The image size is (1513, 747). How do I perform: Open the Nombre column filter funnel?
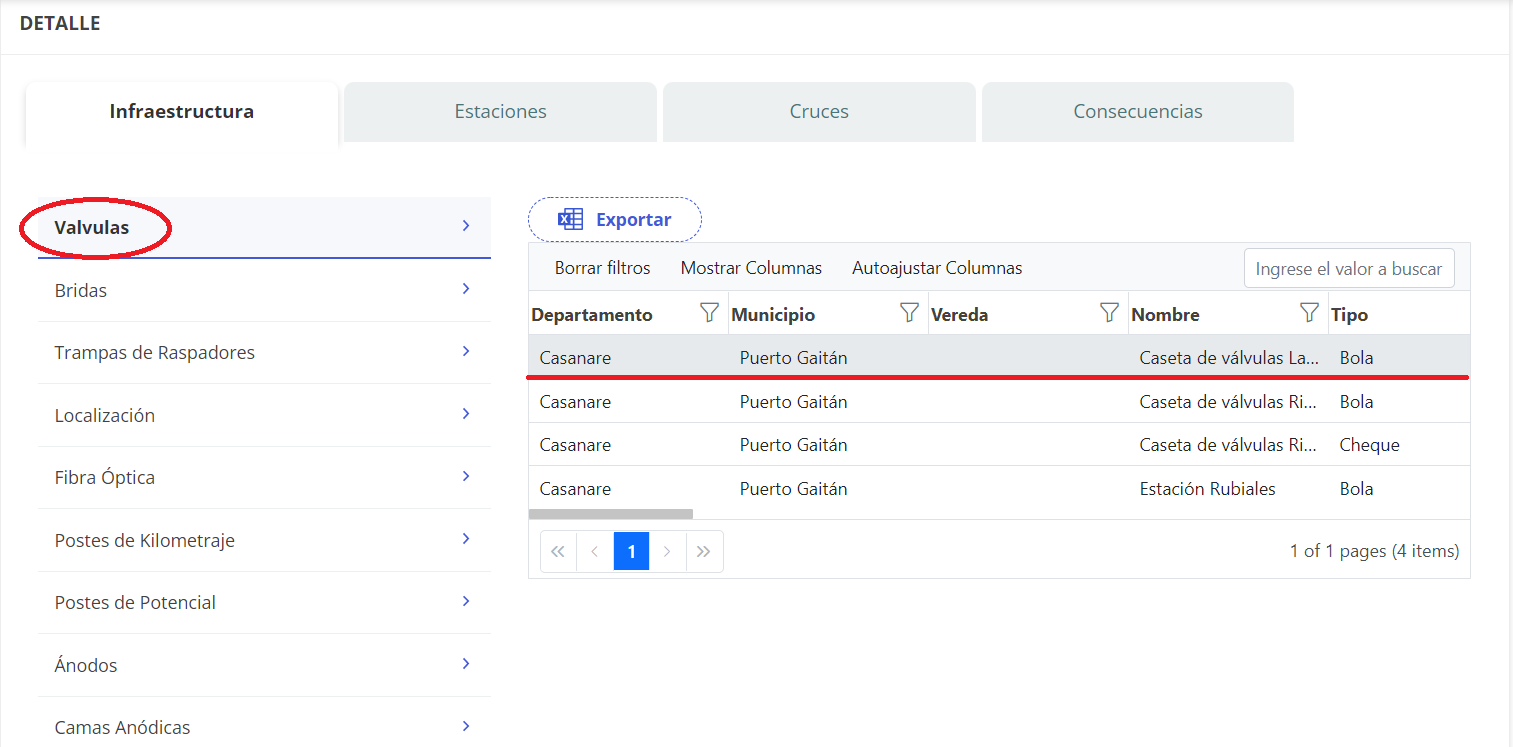tap(1309, 314)
